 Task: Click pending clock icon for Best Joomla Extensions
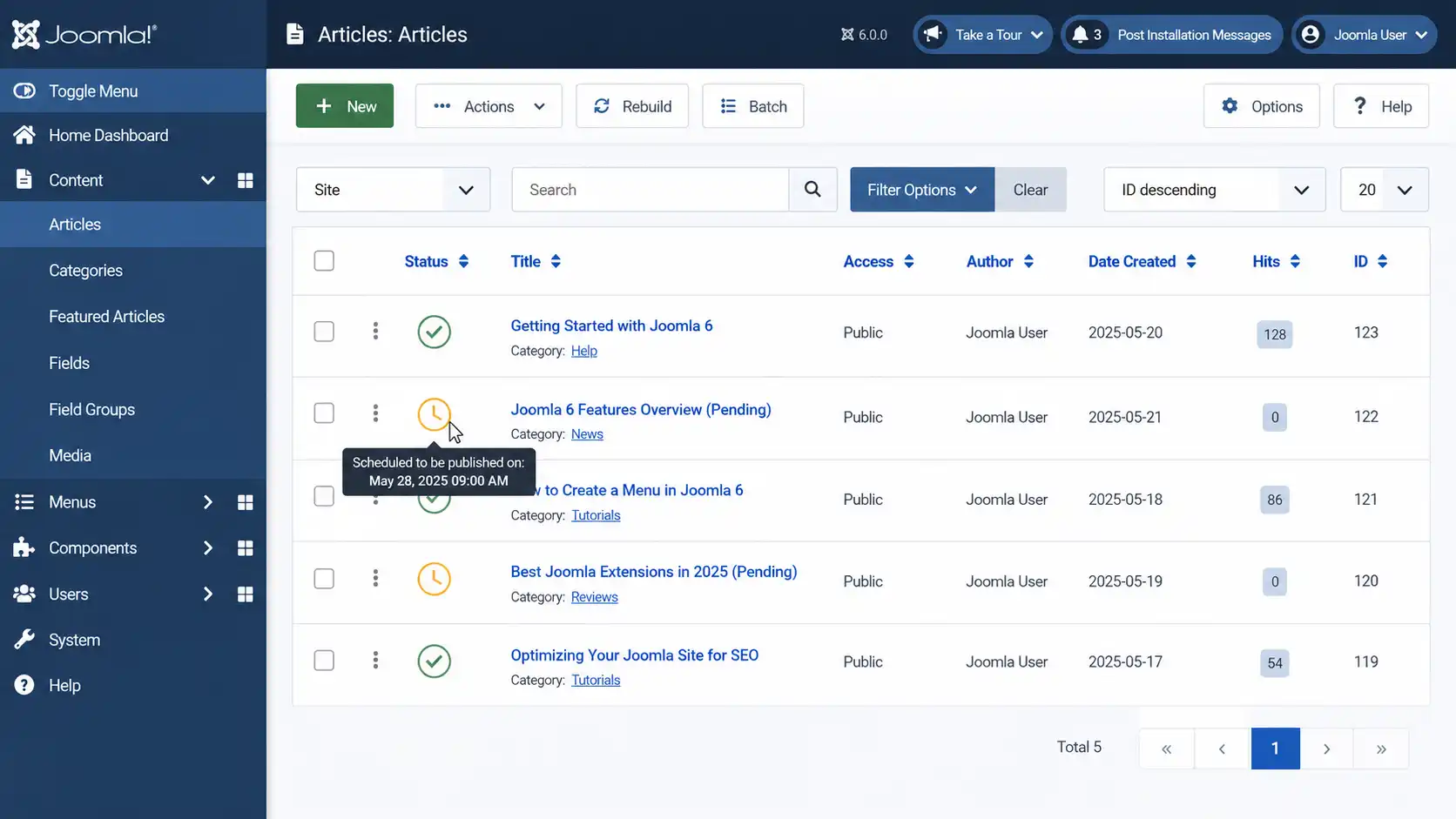point(434,579)
